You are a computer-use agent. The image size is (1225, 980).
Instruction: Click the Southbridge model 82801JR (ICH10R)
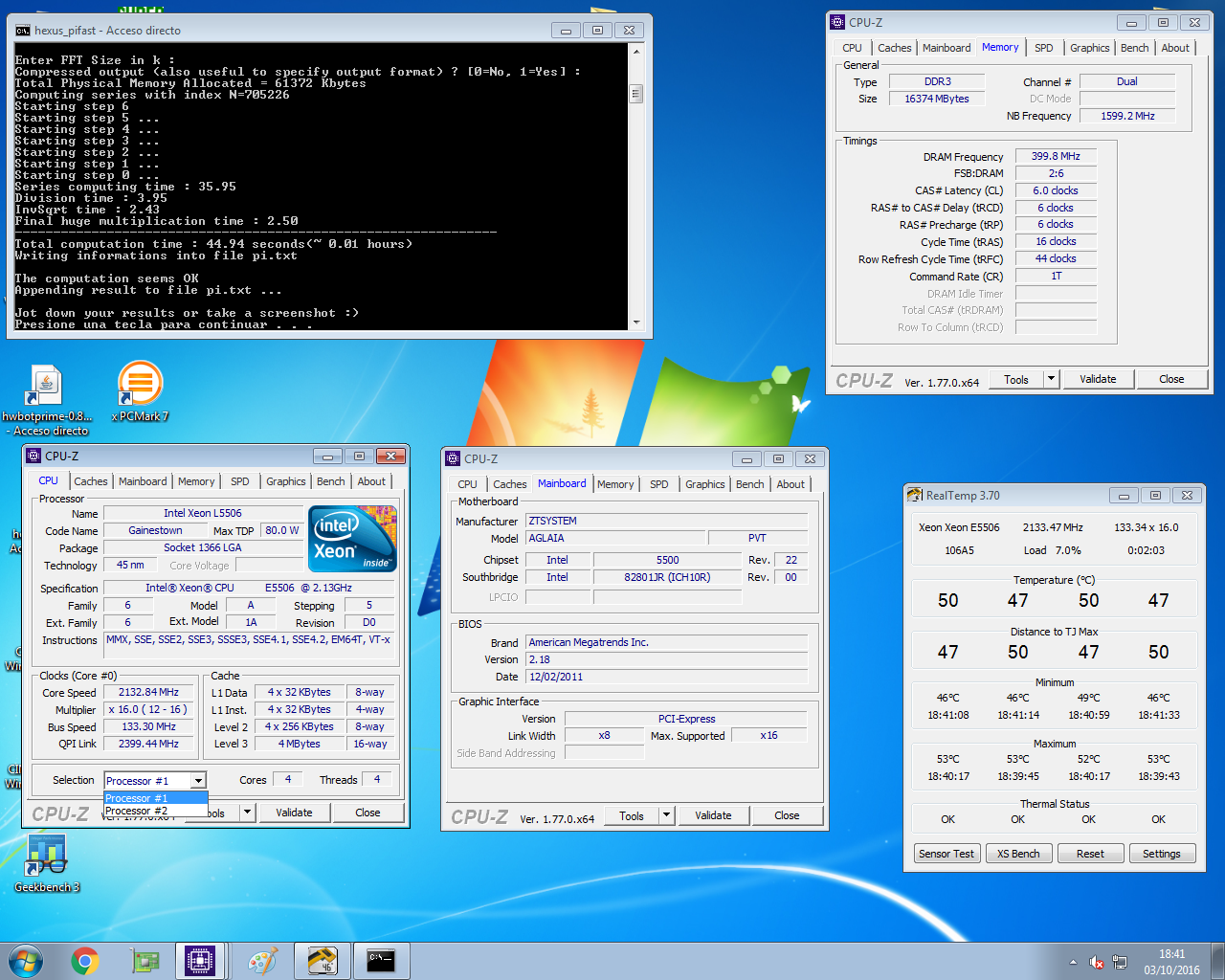(x=667, y=577)
